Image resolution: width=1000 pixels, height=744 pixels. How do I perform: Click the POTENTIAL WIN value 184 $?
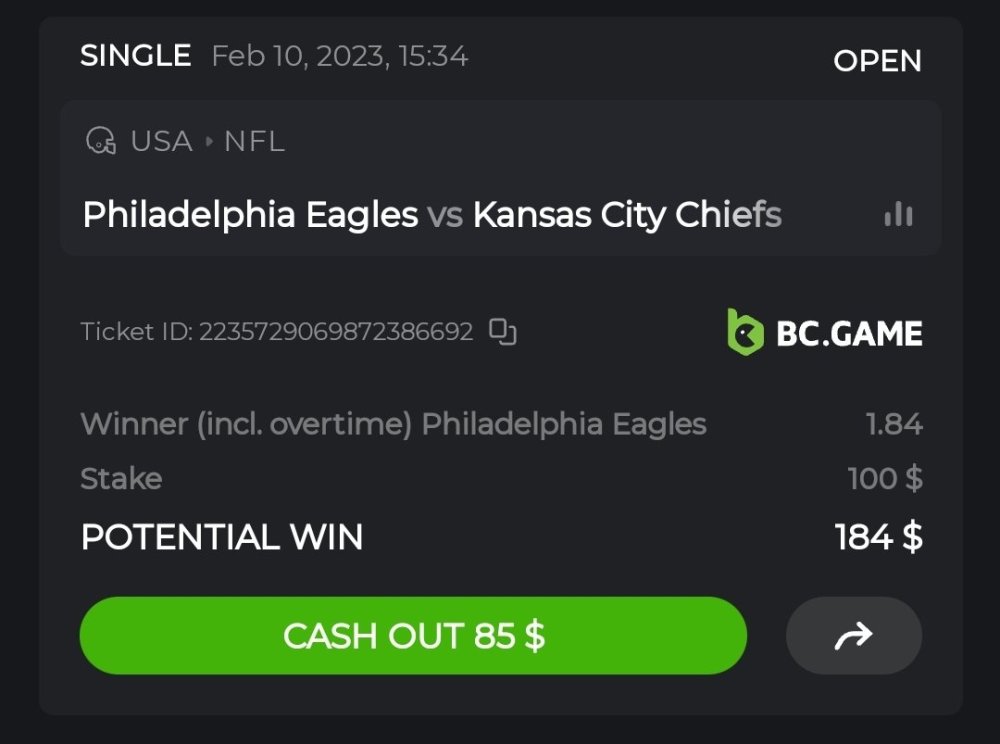(878, 537)
